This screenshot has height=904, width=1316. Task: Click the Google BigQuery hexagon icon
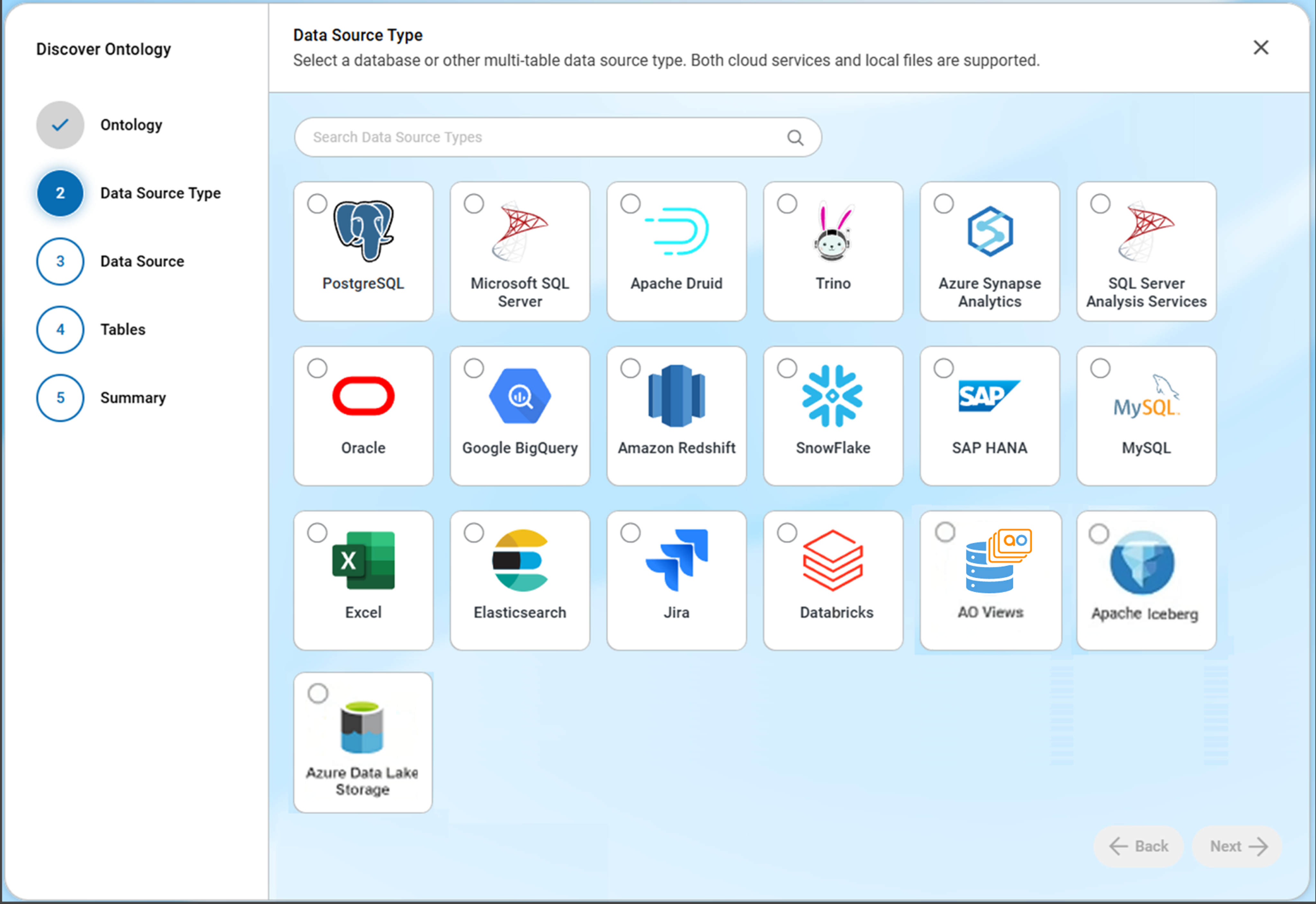point(520,396)
